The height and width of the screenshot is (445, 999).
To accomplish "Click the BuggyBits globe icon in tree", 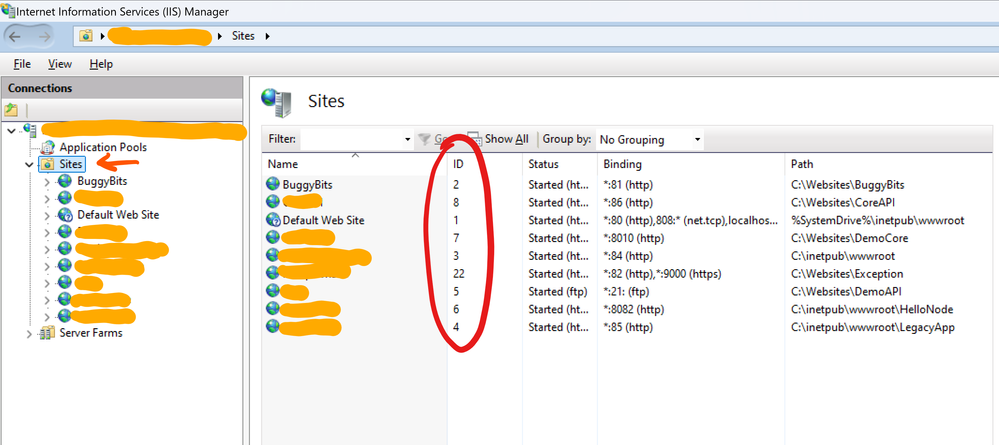I will (x=65, y=181).
